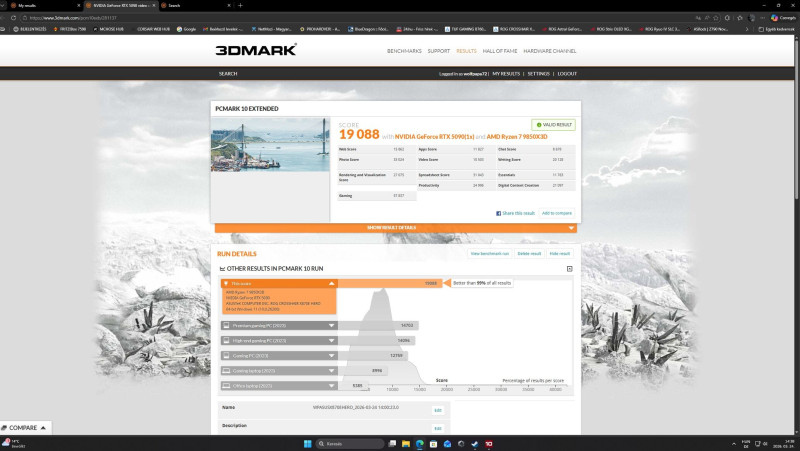Edit the result Description
Screen dimensions: 800x451
click(x=438, y=429)
